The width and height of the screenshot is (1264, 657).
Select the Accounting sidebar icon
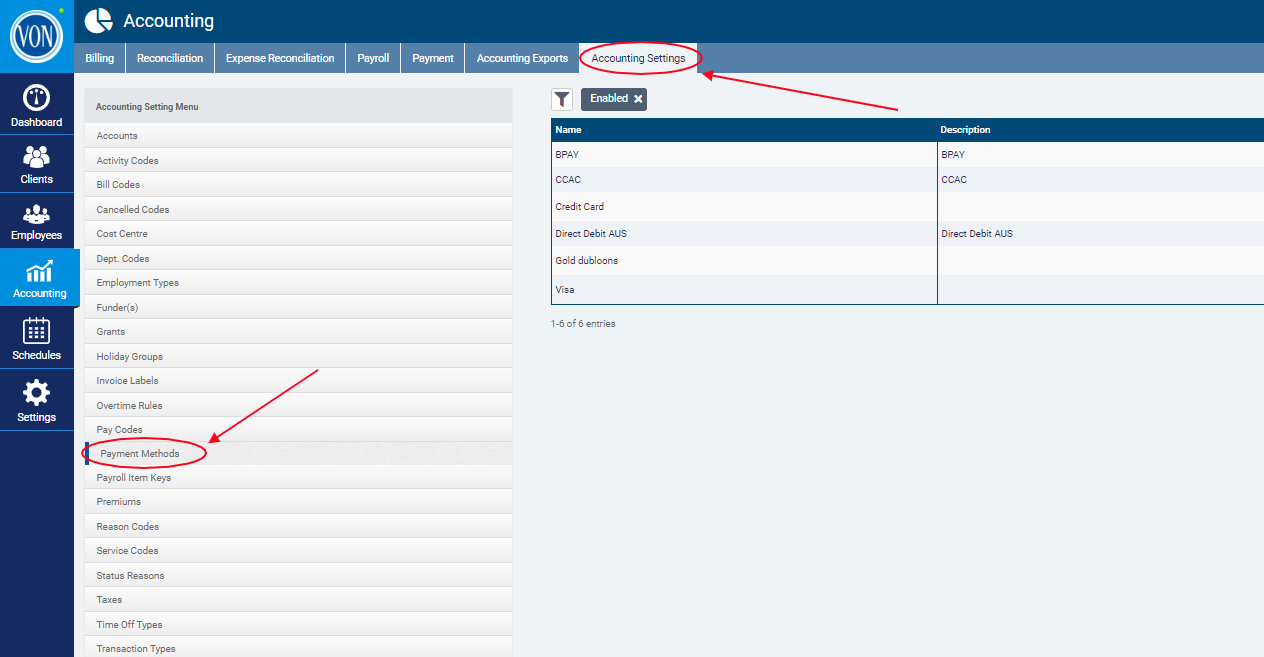[x=39, y=272]
